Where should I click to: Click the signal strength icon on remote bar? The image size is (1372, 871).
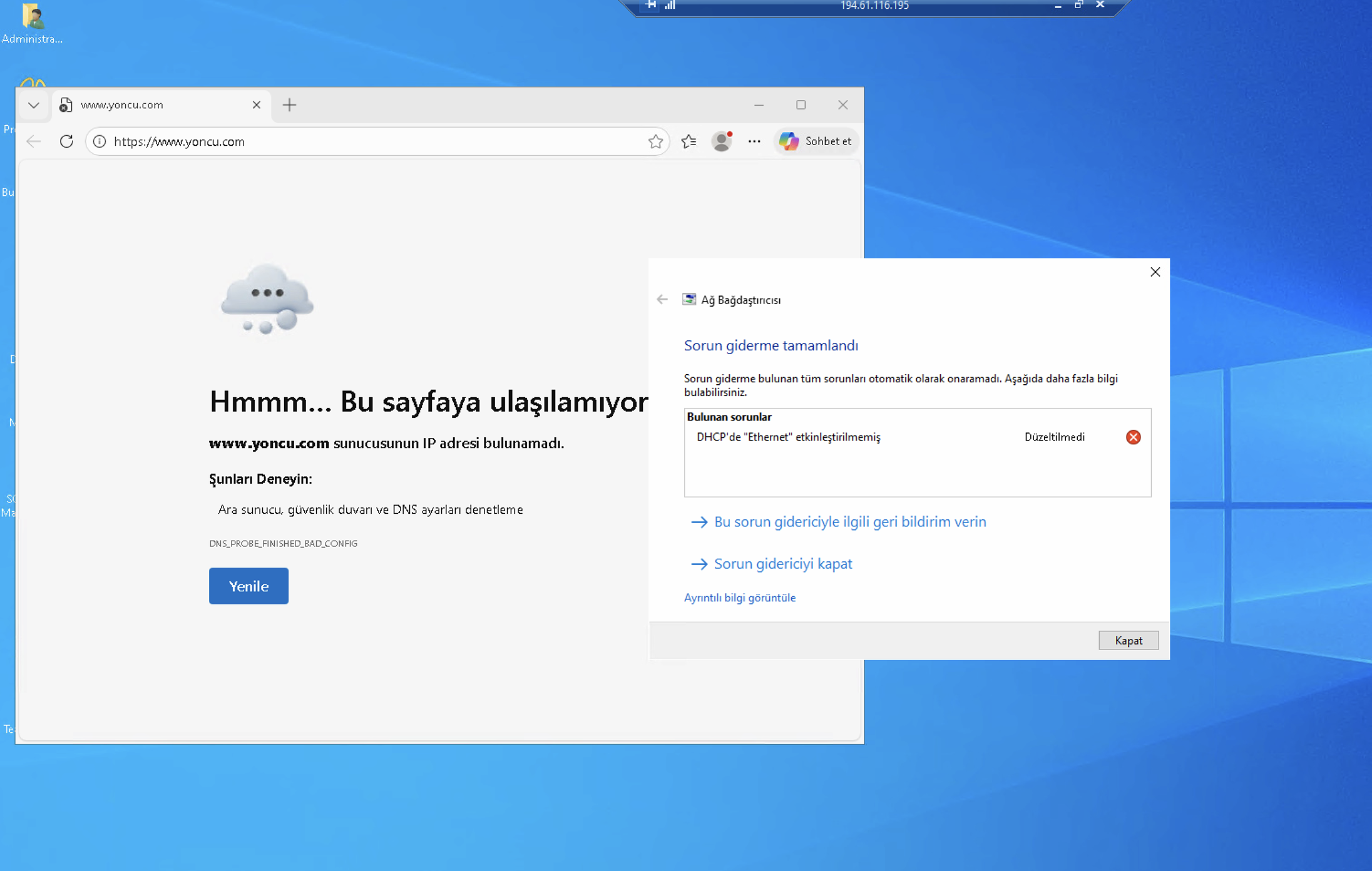click(670, 5)
